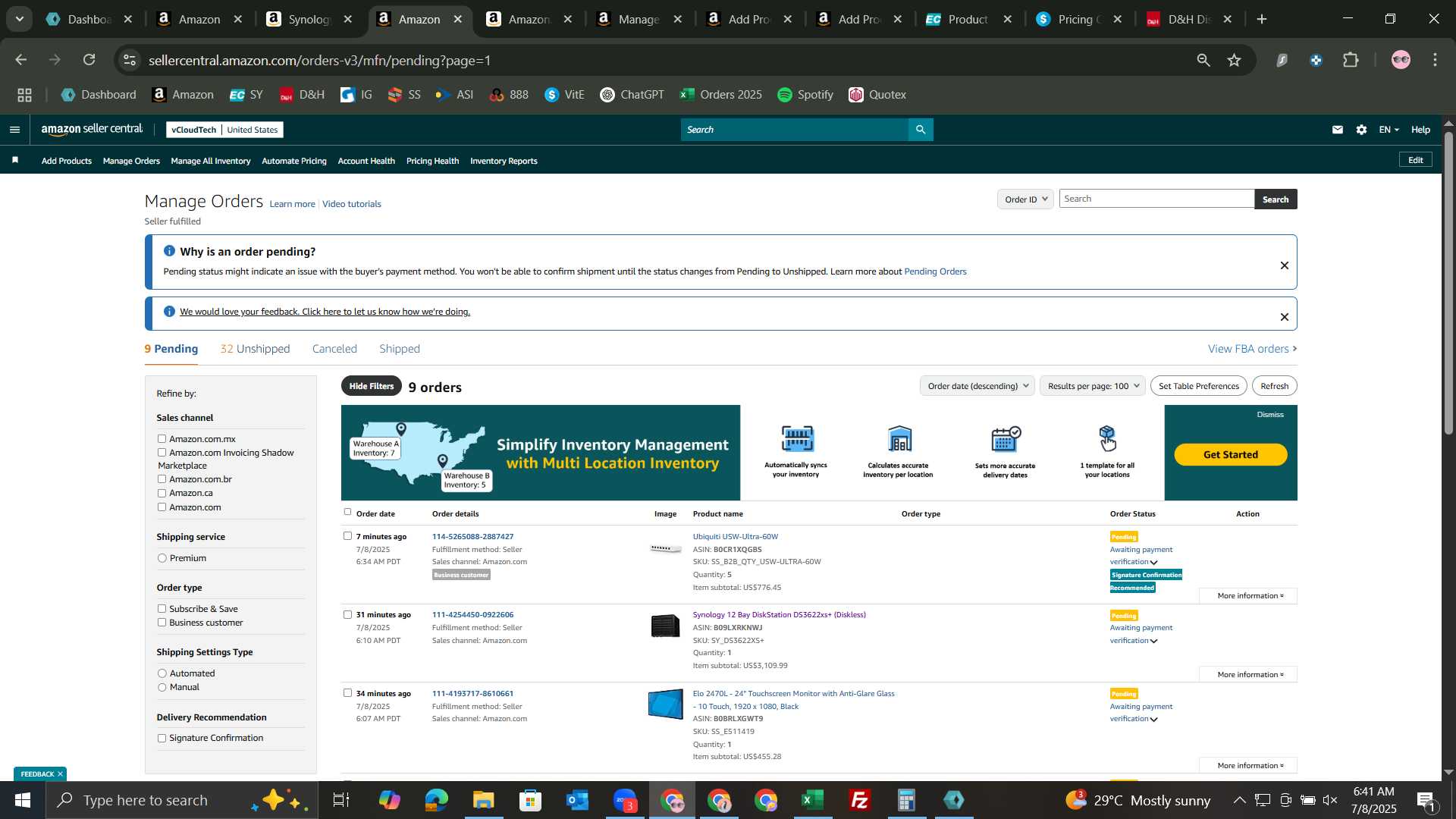Open the browser profile avatar
The width and height of the screenshot is (1456, 819).
tap(1401, 60)
